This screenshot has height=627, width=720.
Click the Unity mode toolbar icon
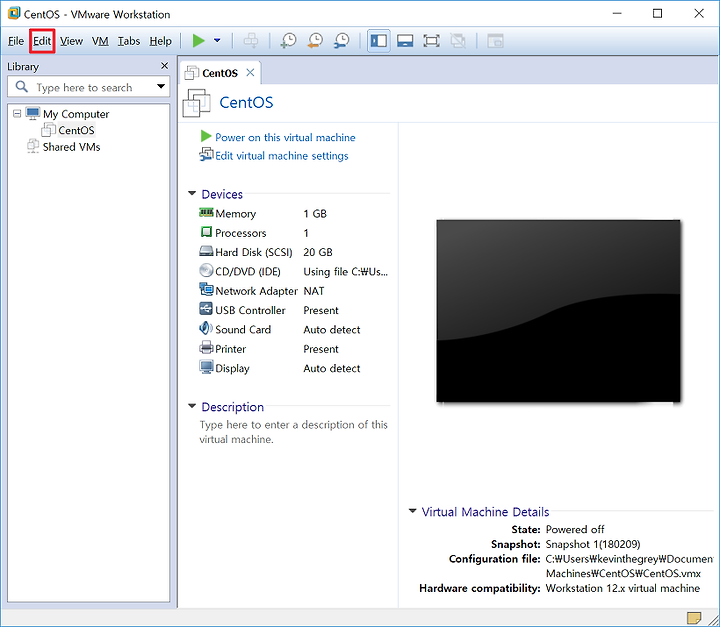[458, 41]
